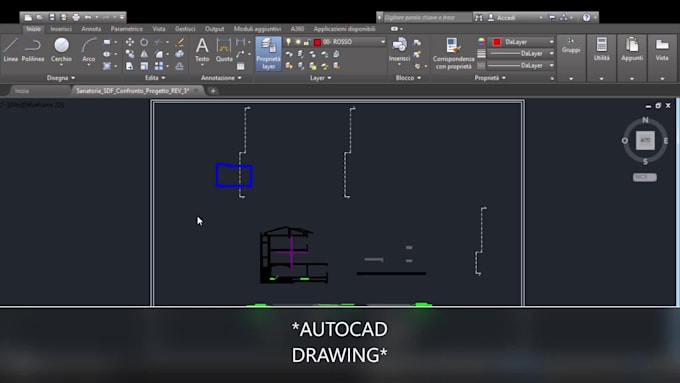Select the Polilinea tool
Viewport: 680px width, 383px height.
[x=33, y=49]
